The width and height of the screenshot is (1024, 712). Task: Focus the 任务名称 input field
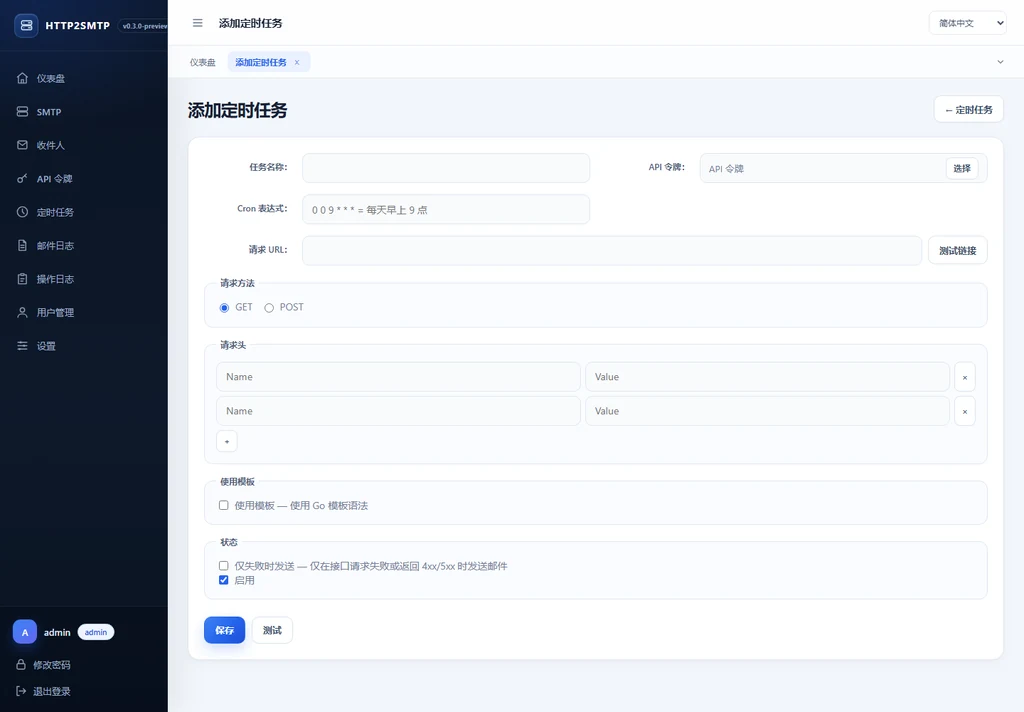446,168
